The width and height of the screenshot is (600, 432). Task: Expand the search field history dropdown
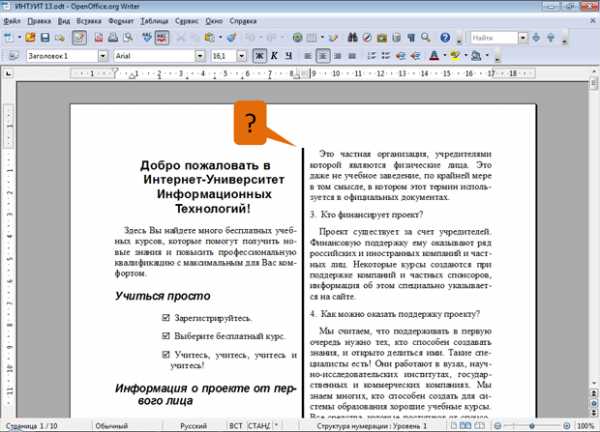[523, 37]
